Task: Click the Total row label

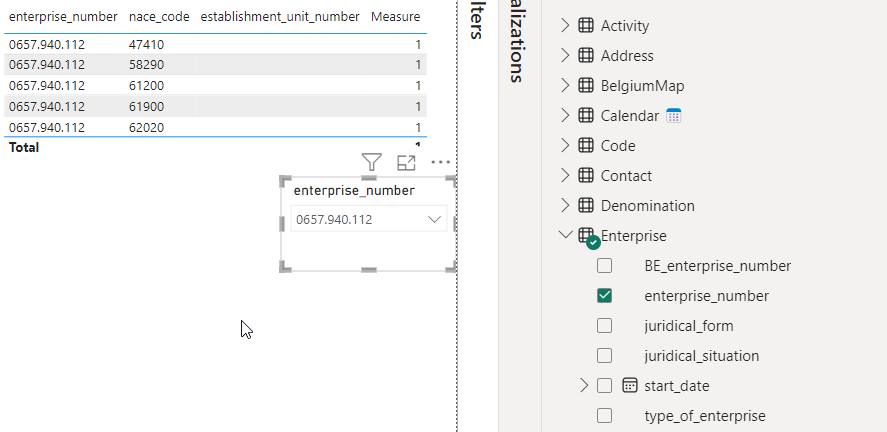Action: [x=24, y=148]
